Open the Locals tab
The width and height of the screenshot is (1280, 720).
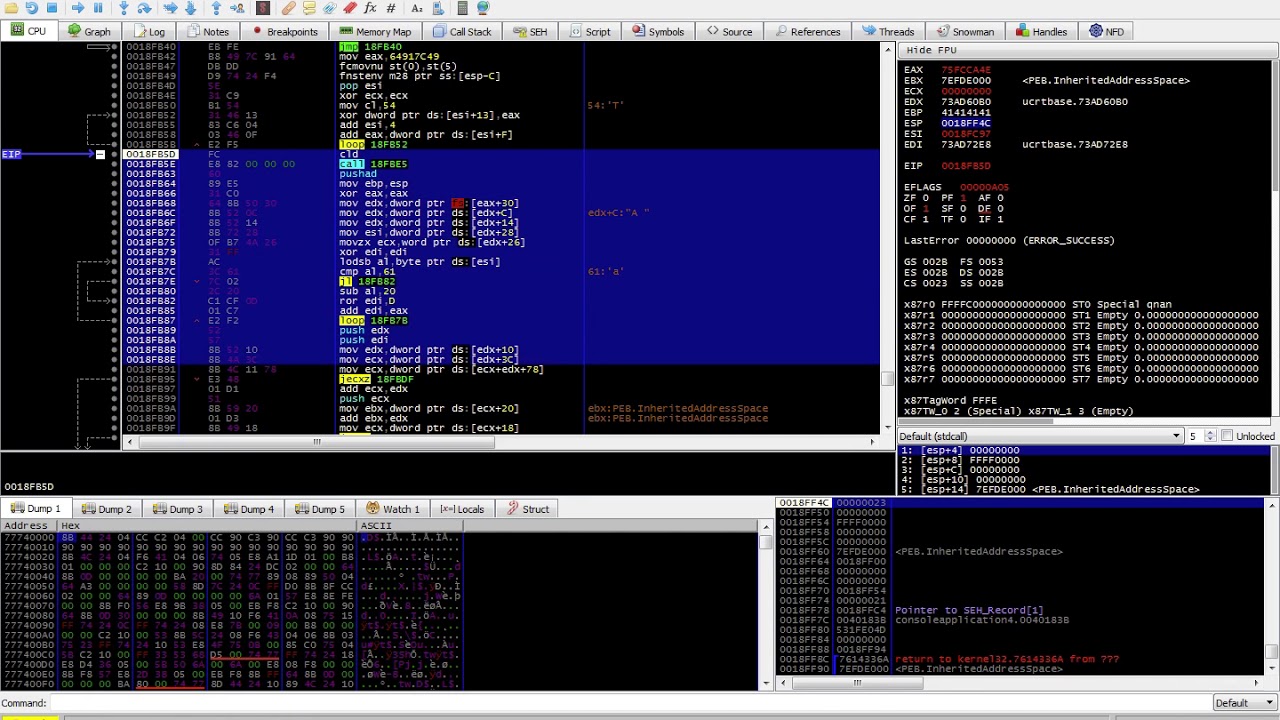[461, 509]
